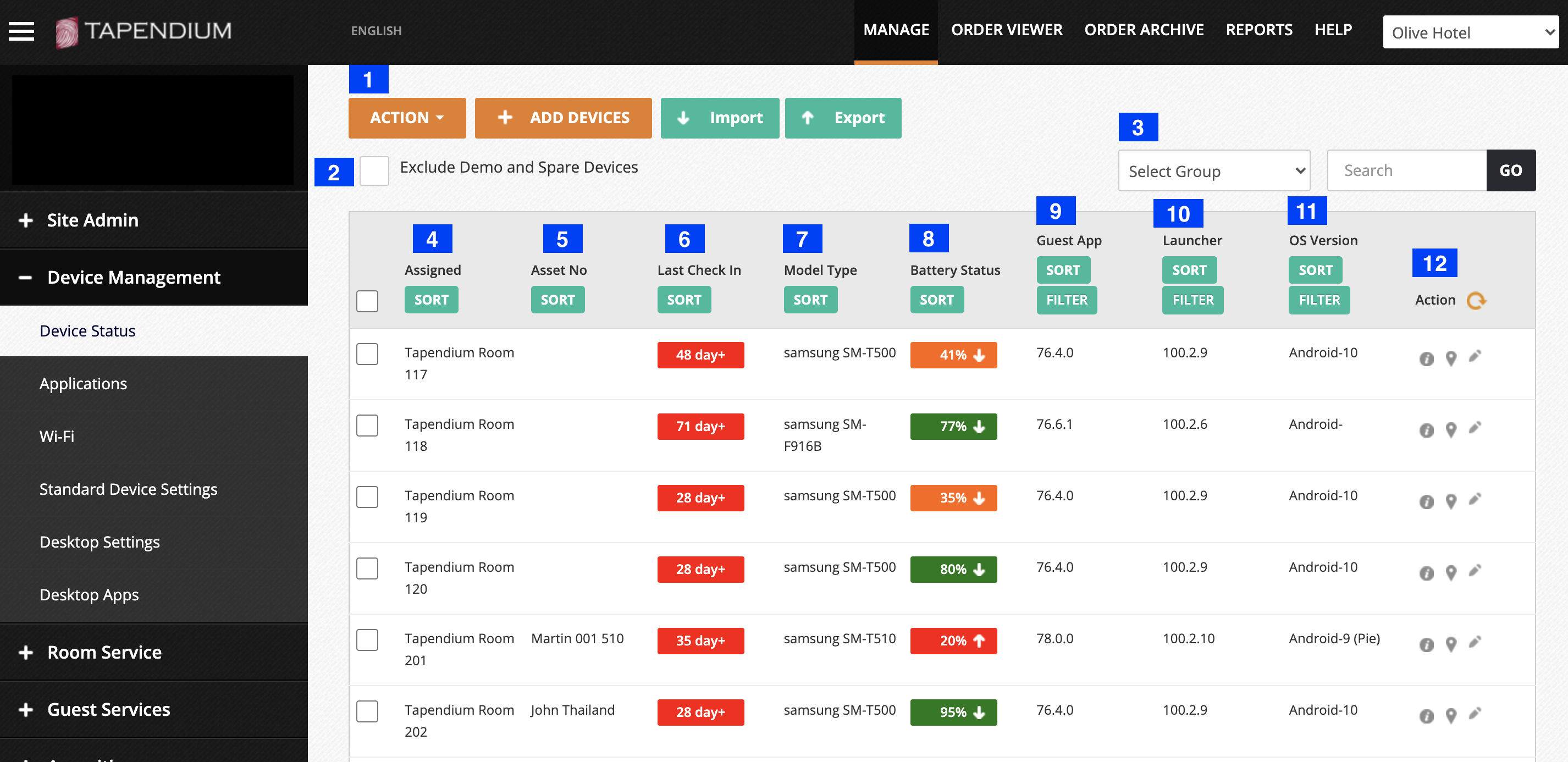Click the 41% battery status indicator for Room 117
The width and height of the screenshot is (1568, 762).
point(953,355)
